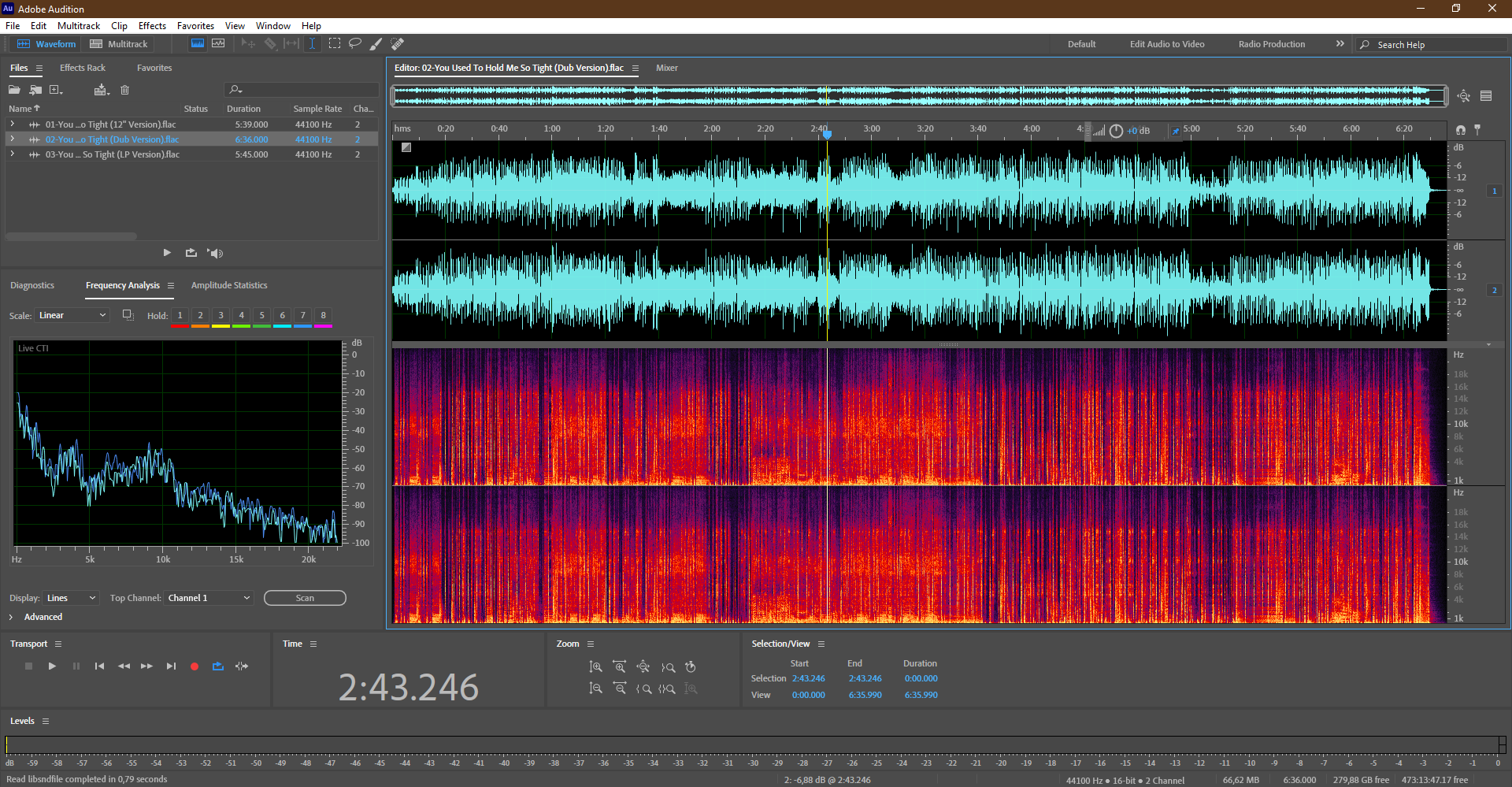Open Files panel menu
The width and height of the screenshot is (1512, 787).
(39, 69)
